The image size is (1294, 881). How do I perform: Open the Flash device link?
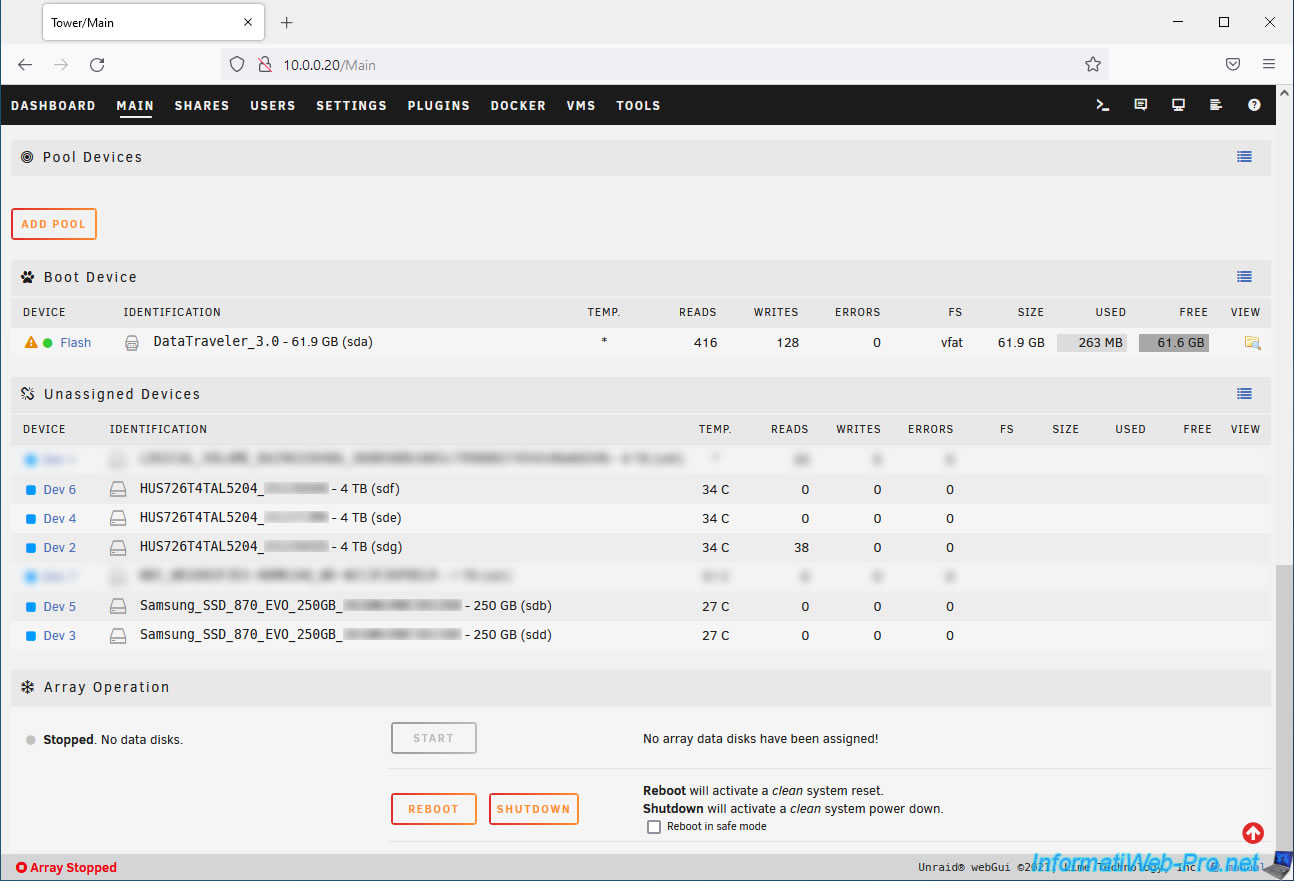75,343
